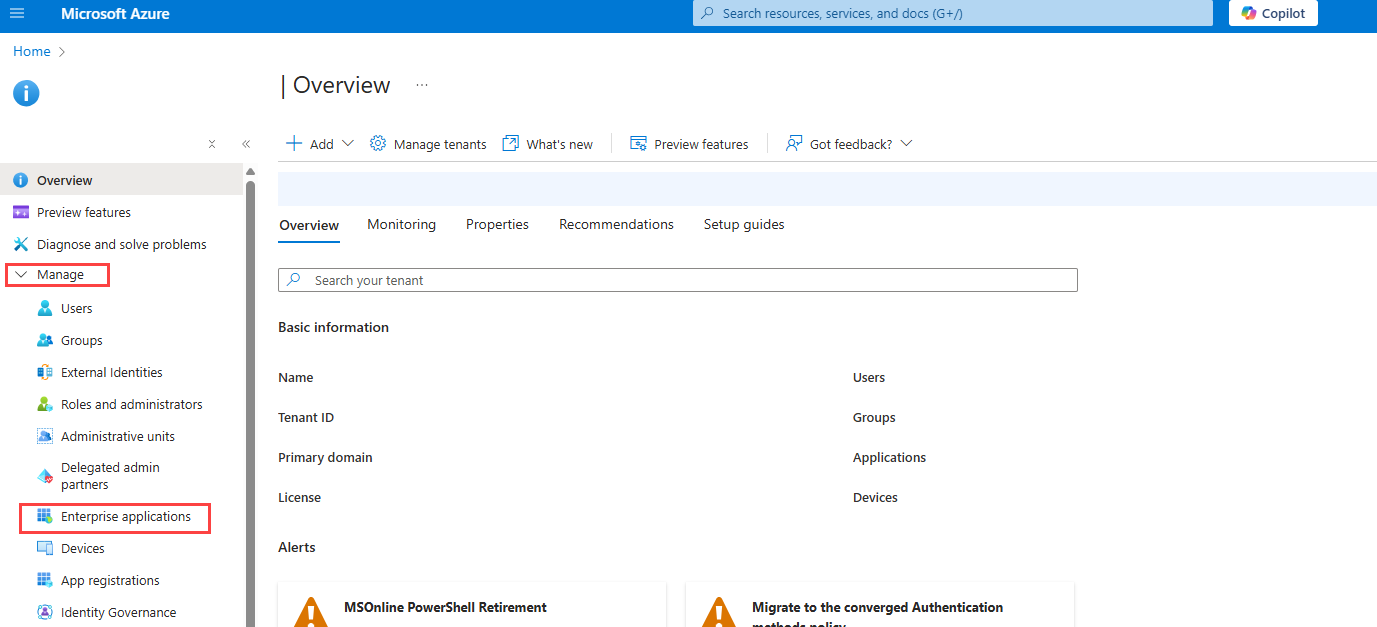Switch to the Properties tab
Viewport: 1377px width, 627px height.
coord(497,224)
